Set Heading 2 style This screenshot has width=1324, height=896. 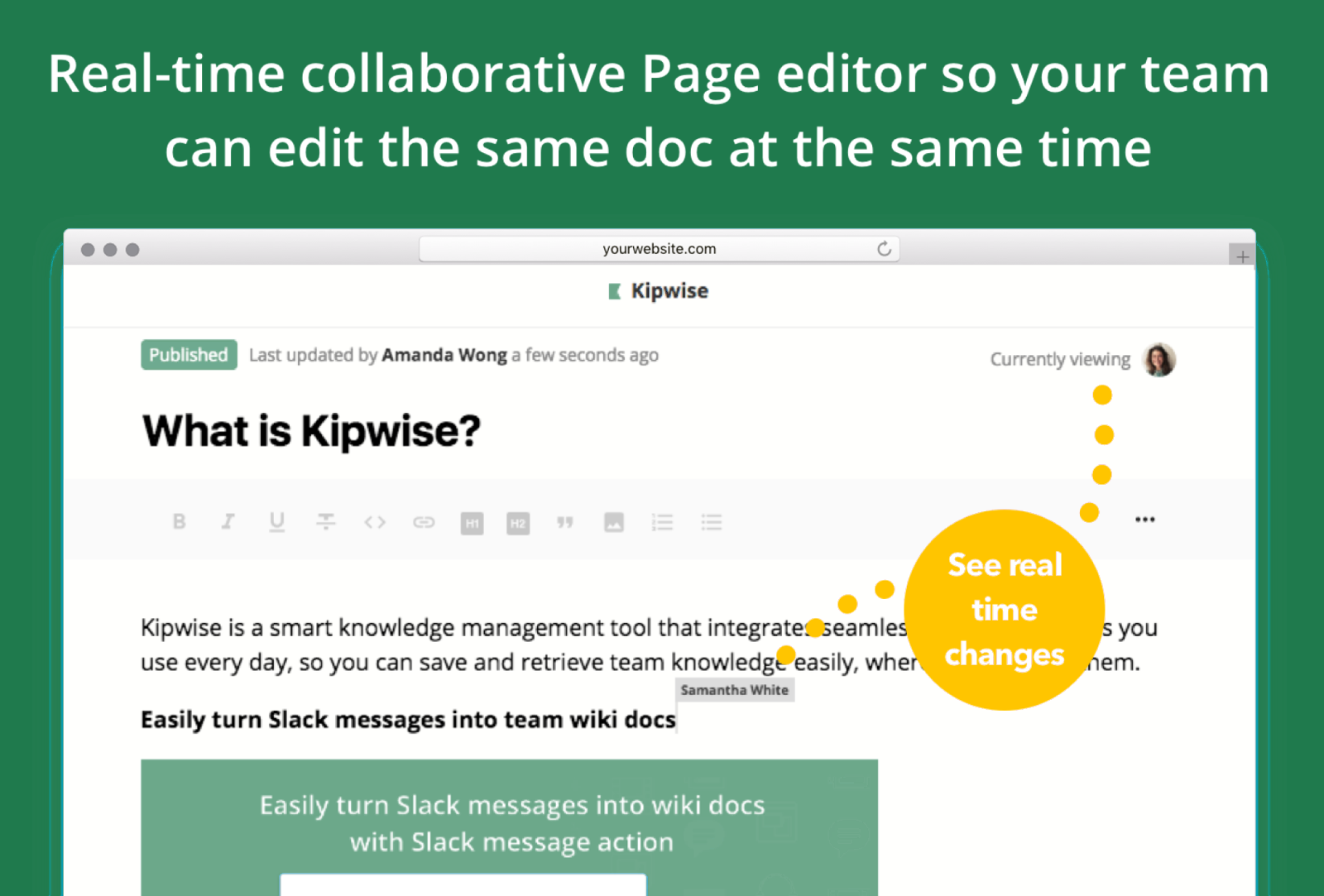[518, 523]
